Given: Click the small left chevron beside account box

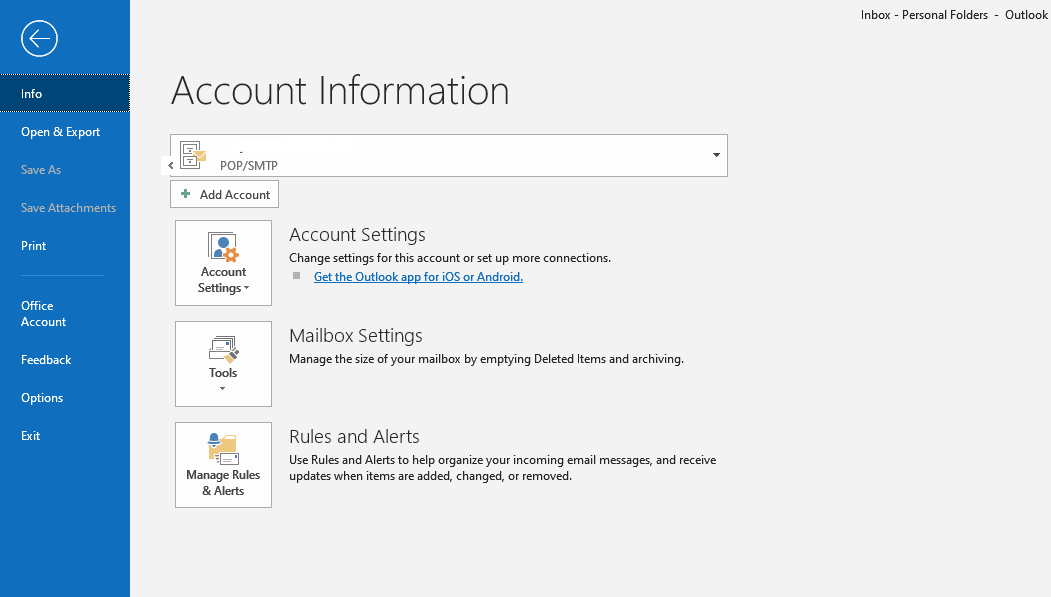Looking at the screenshot, I should pos(171,165).
